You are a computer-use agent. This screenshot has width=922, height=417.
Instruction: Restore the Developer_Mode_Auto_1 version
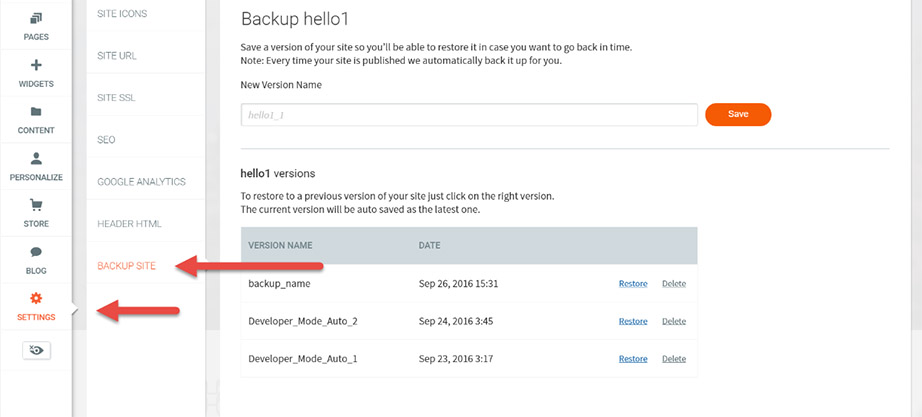pos(633,359)
